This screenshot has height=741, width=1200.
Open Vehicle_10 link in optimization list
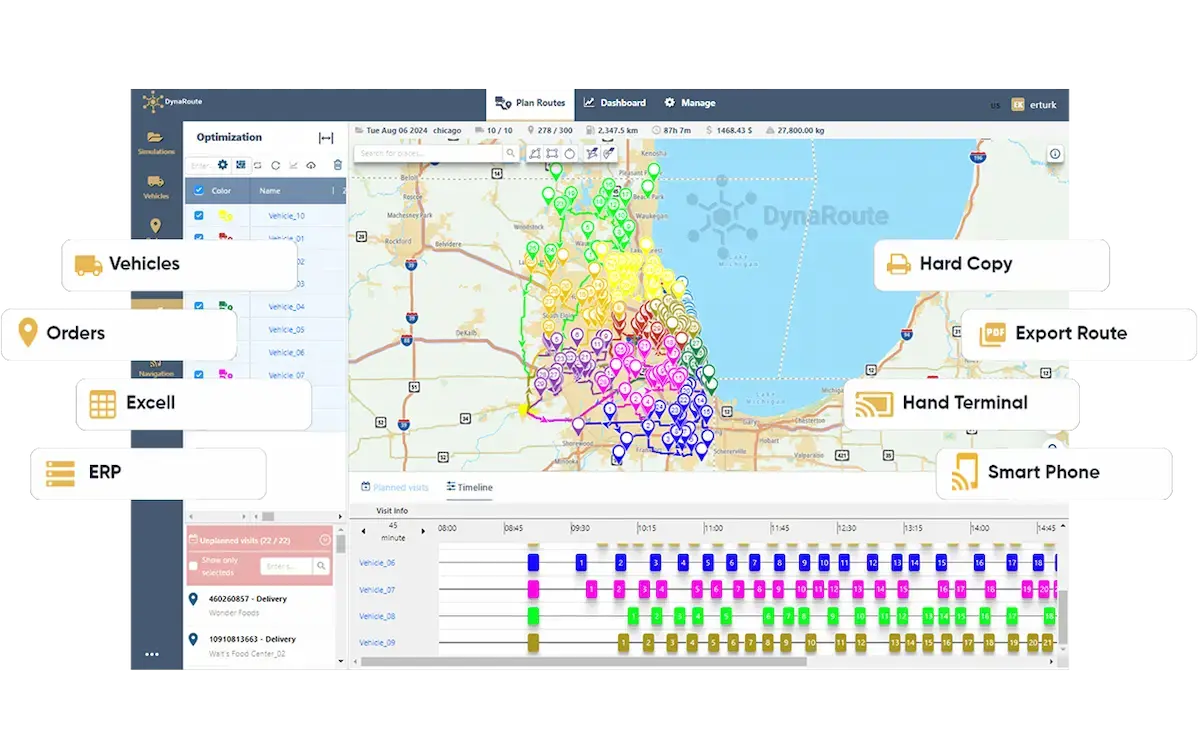(x=287, y=216)
